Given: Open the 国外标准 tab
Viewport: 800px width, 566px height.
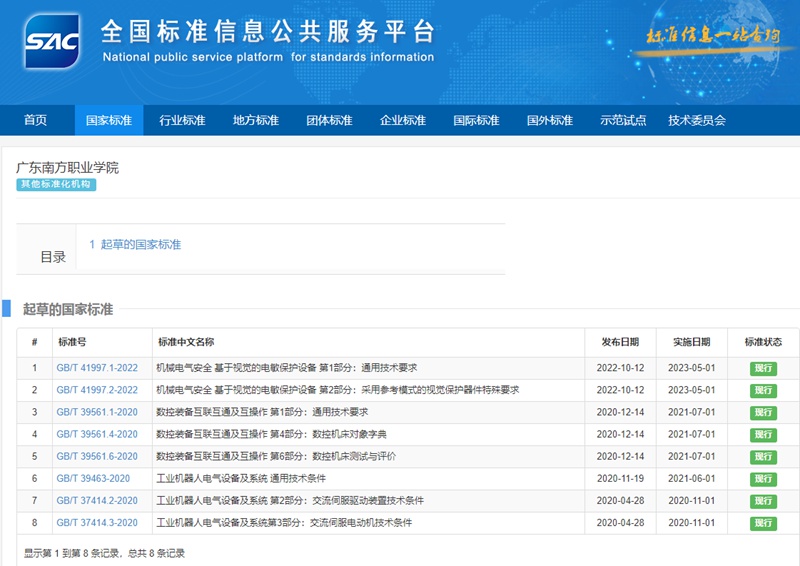Looking at the screenshot, I should pyautogui.click(x=549, y=120).
